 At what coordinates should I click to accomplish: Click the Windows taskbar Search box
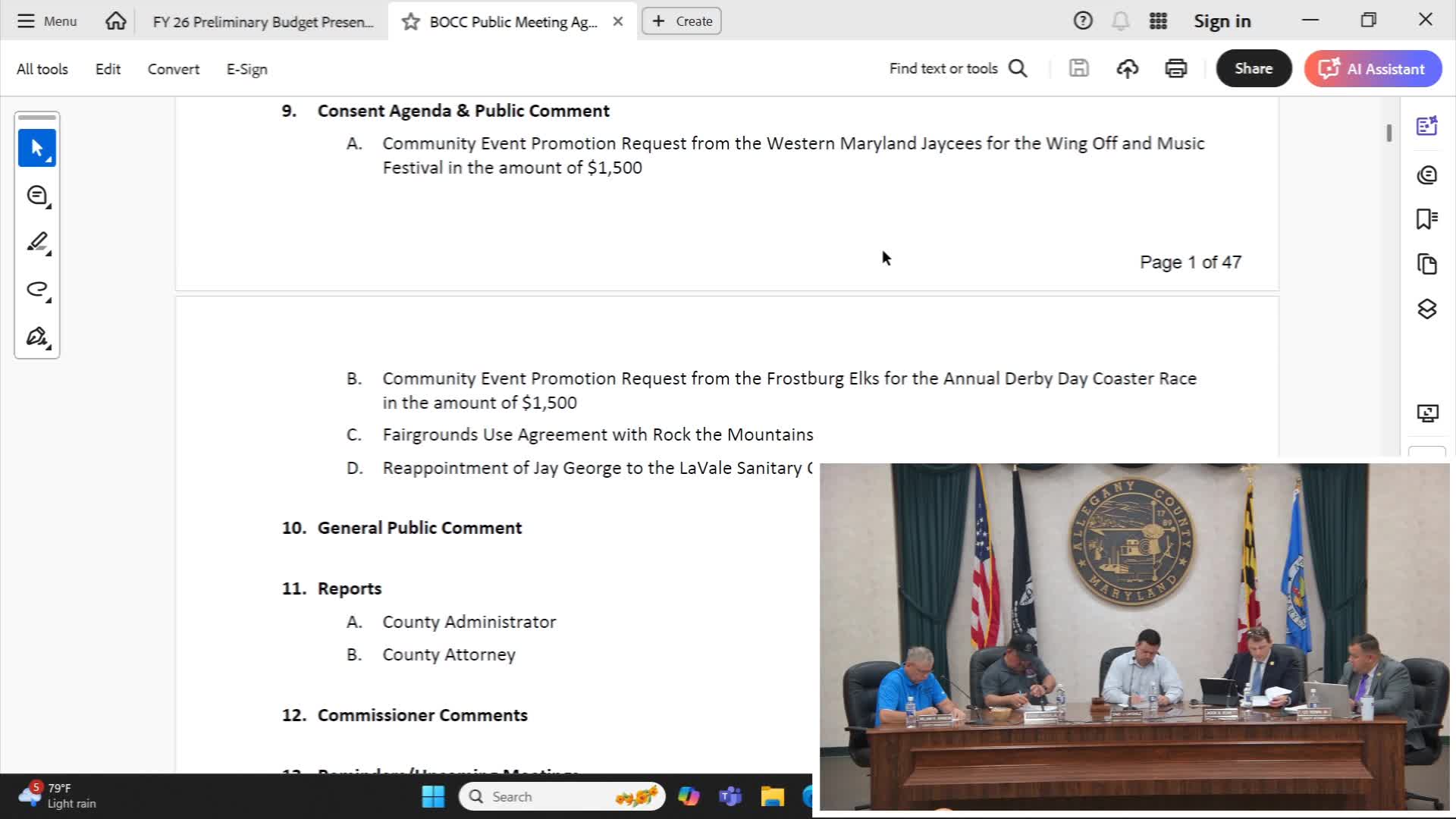[562, 796]
